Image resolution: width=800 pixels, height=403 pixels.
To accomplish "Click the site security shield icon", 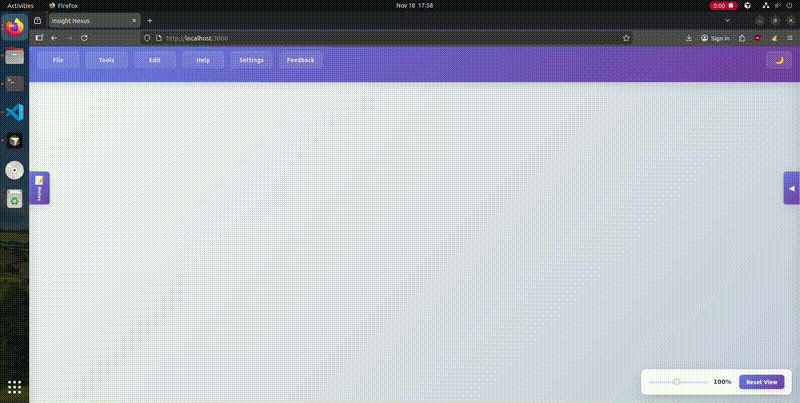I will click(147, 38).
